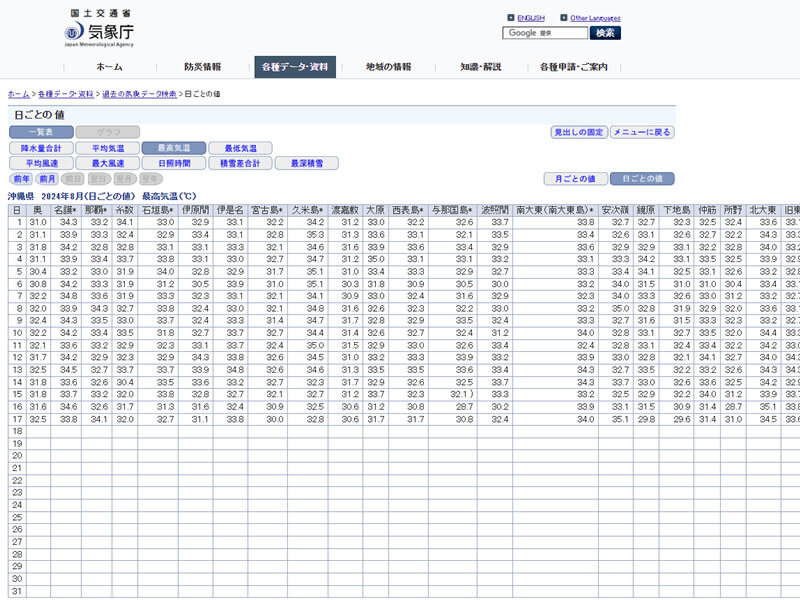Click the 宮古島* station column header
This screenshot has height=600, width=800.
[x=267, y=210]
